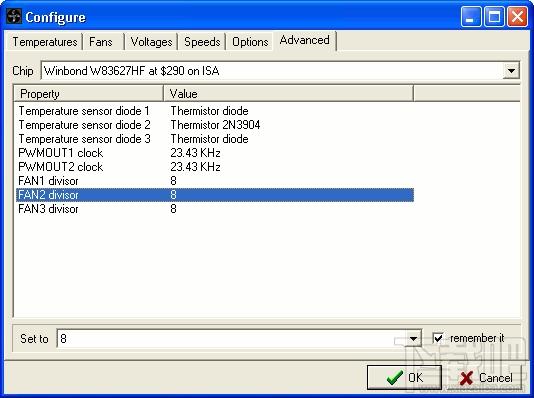Screen dimensions: 534x398
Task: Click the 23.43 KHz value of PWMOUT2 clock
Action: point(195,167)
